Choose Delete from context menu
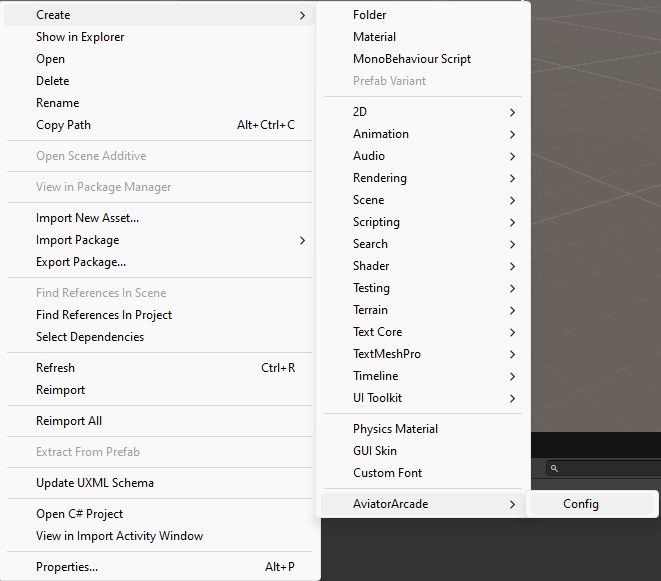Viewport: 661px width, 581px height. (x=159, y=81)
